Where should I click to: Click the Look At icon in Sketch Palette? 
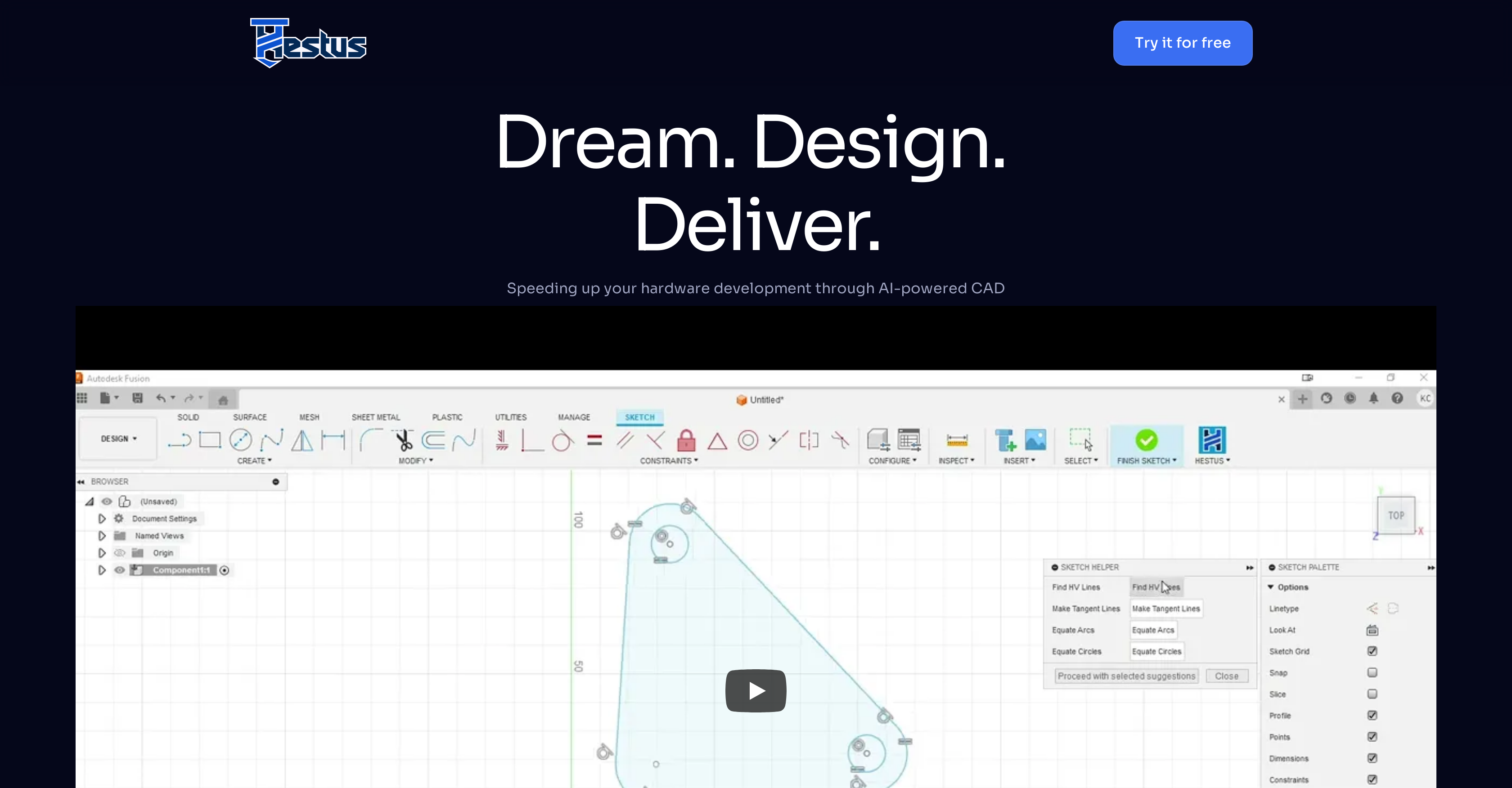click(1372, 630)
